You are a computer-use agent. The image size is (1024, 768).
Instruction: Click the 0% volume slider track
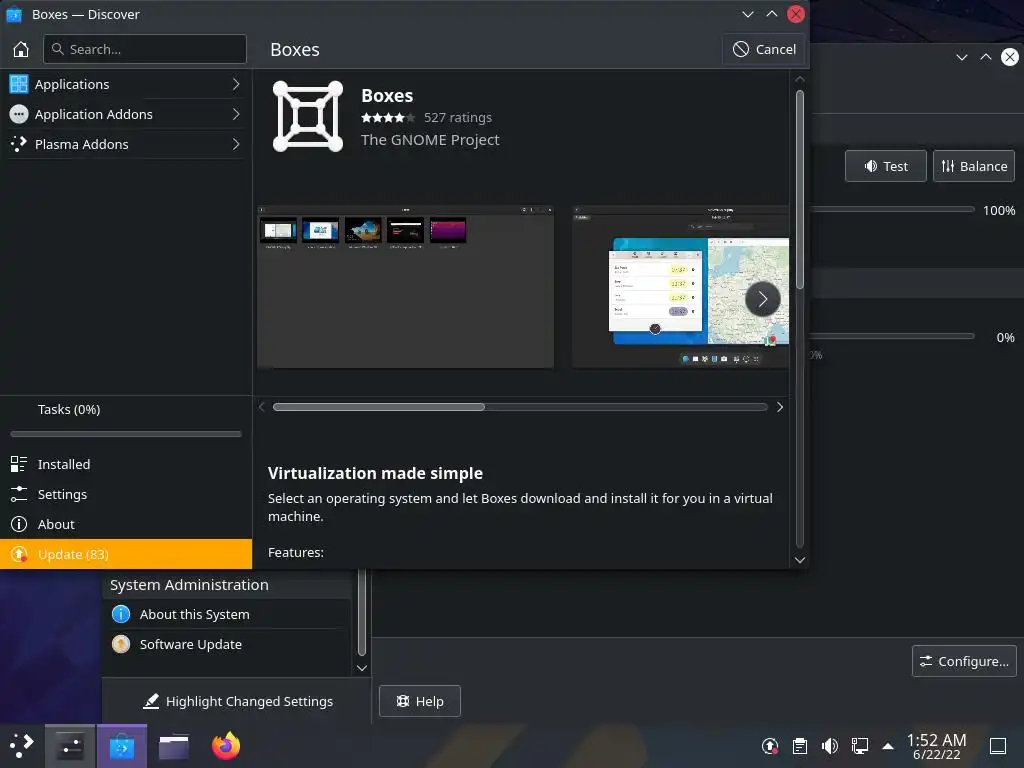point(892,336)
